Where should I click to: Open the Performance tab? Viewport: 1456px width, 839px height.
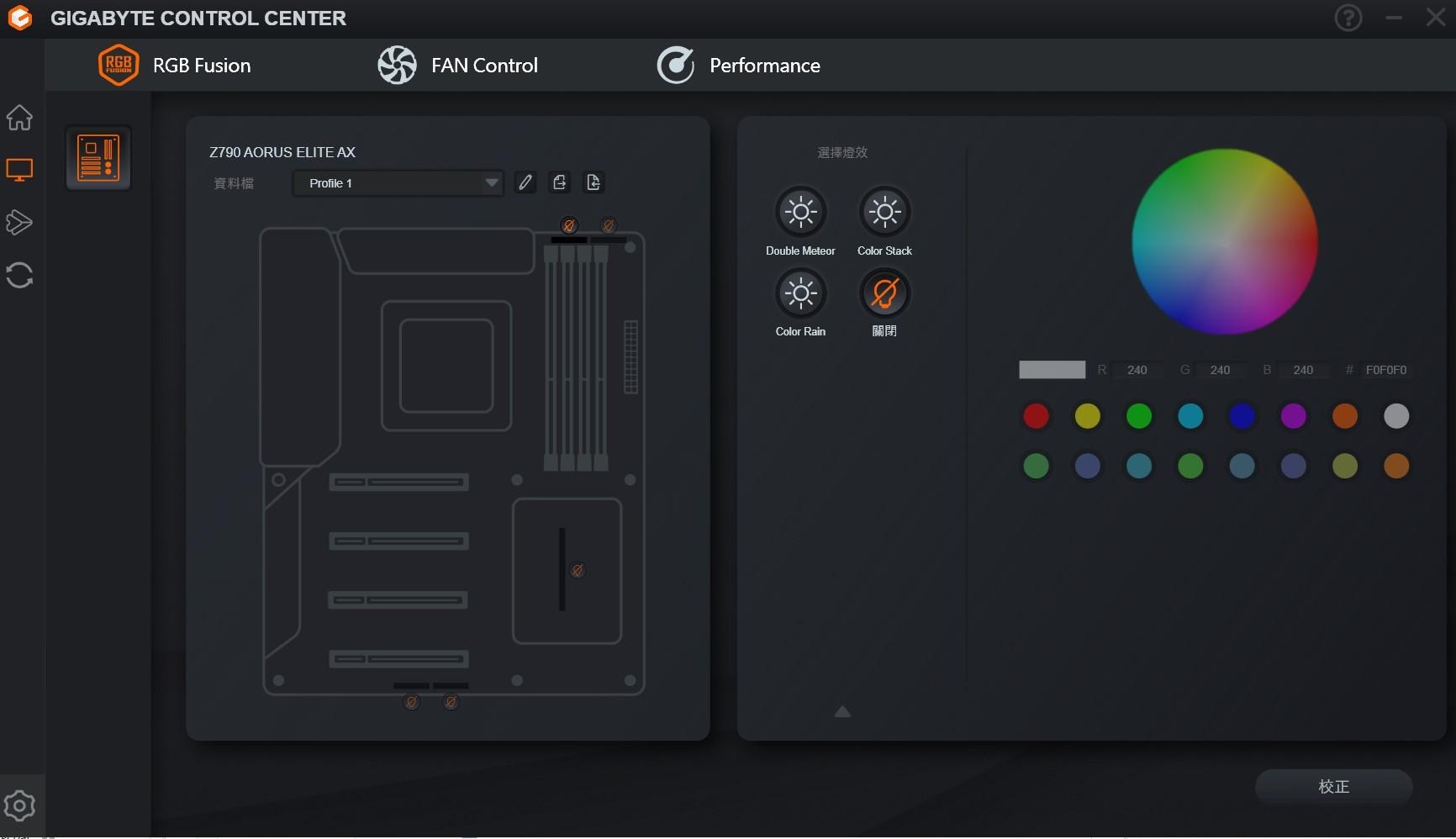point(738,66)
